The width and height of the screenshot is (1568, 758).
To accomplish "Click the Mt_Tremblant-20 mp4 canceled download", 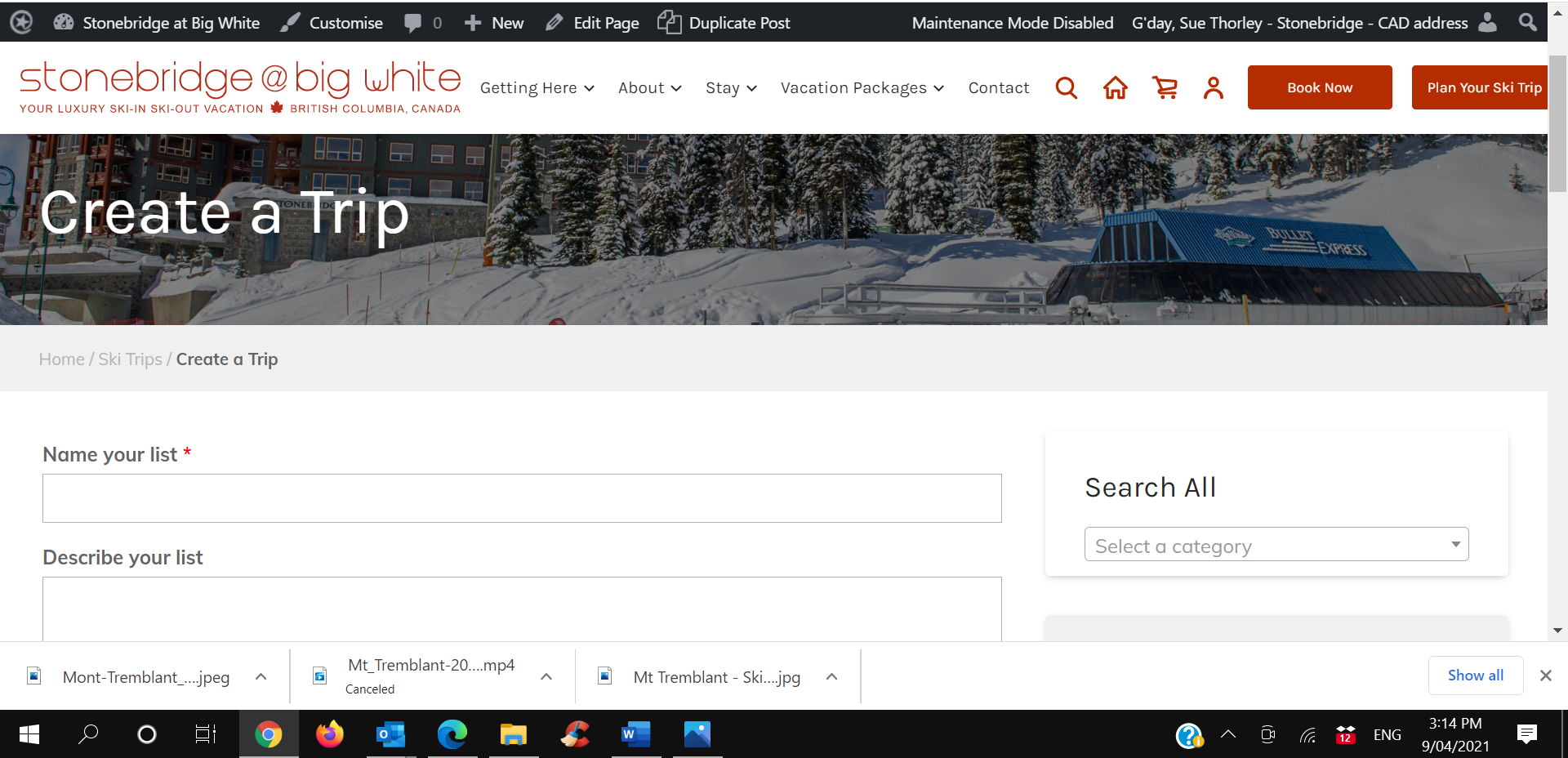I will click(x=416, y=676).
